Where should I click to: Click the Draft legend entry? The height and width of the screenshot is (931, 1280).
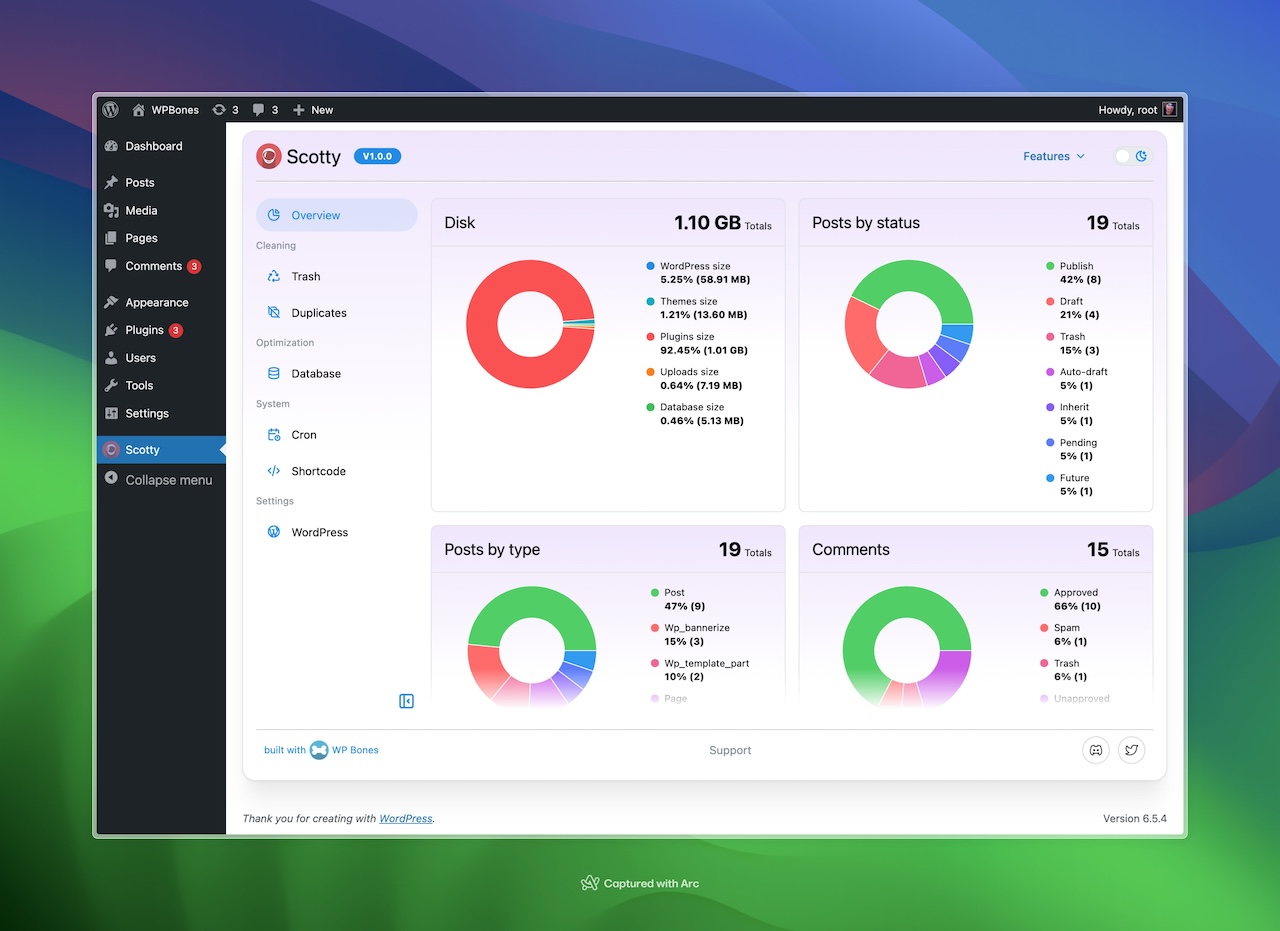pos(1073,308)
